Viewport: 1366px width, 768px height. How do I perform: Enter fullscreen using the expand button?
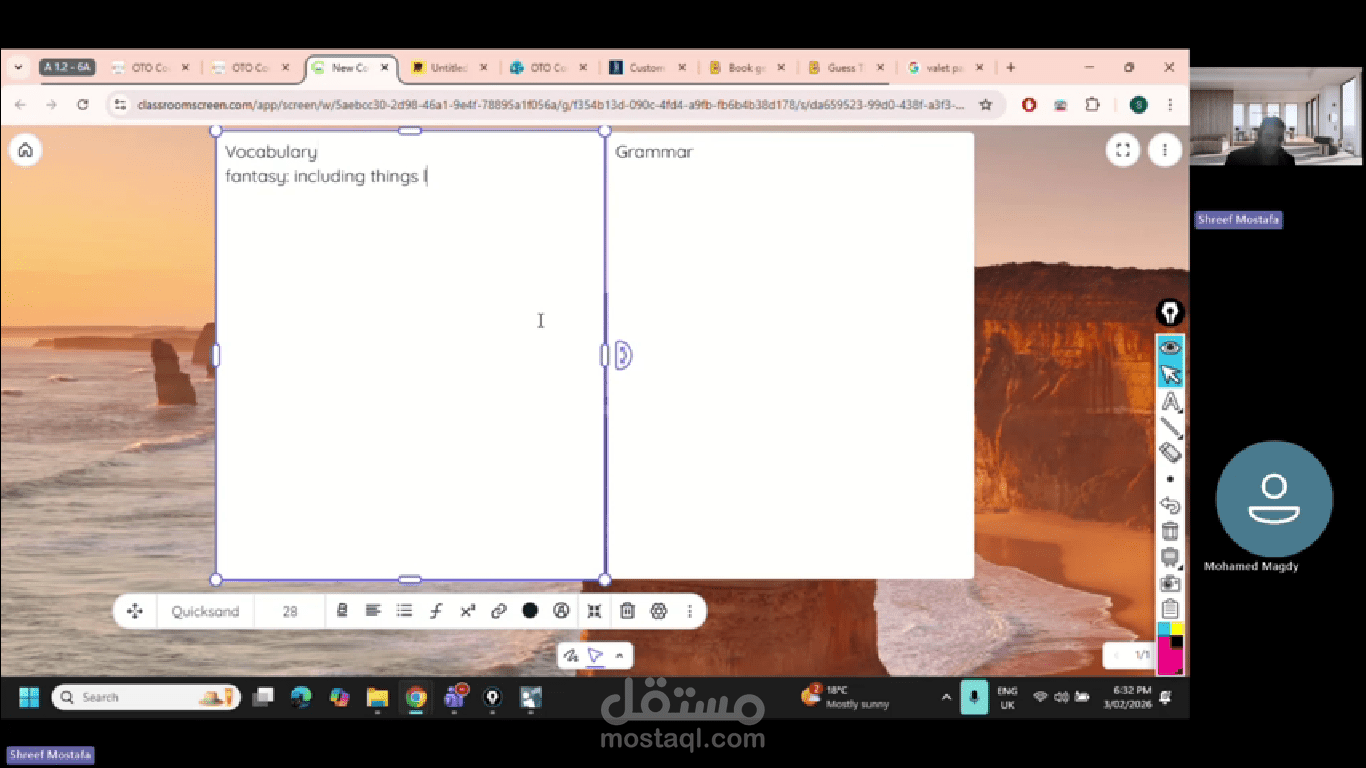coord(1122,149)
